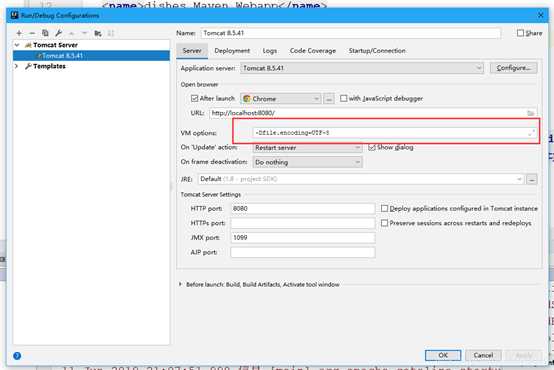Screen dimensions: 554x370
Task: Click the Move into new folder icon
Action: pyautogui.click(x=98, y=33)
